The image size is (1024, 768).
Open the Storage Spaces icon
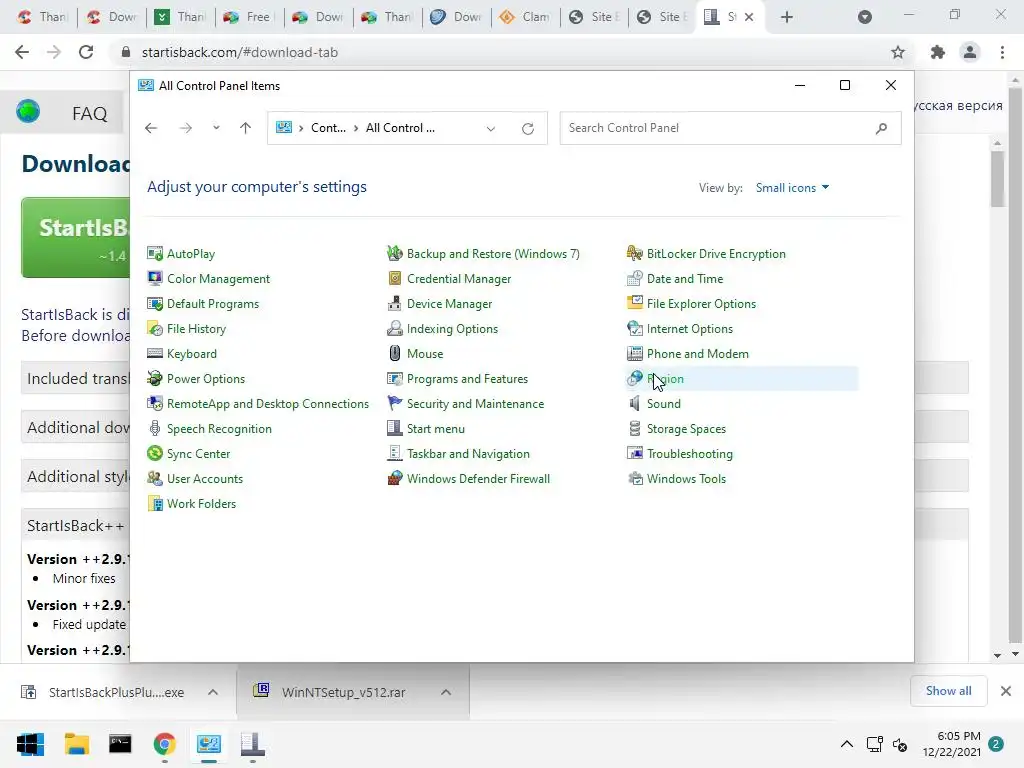[635, 428]
